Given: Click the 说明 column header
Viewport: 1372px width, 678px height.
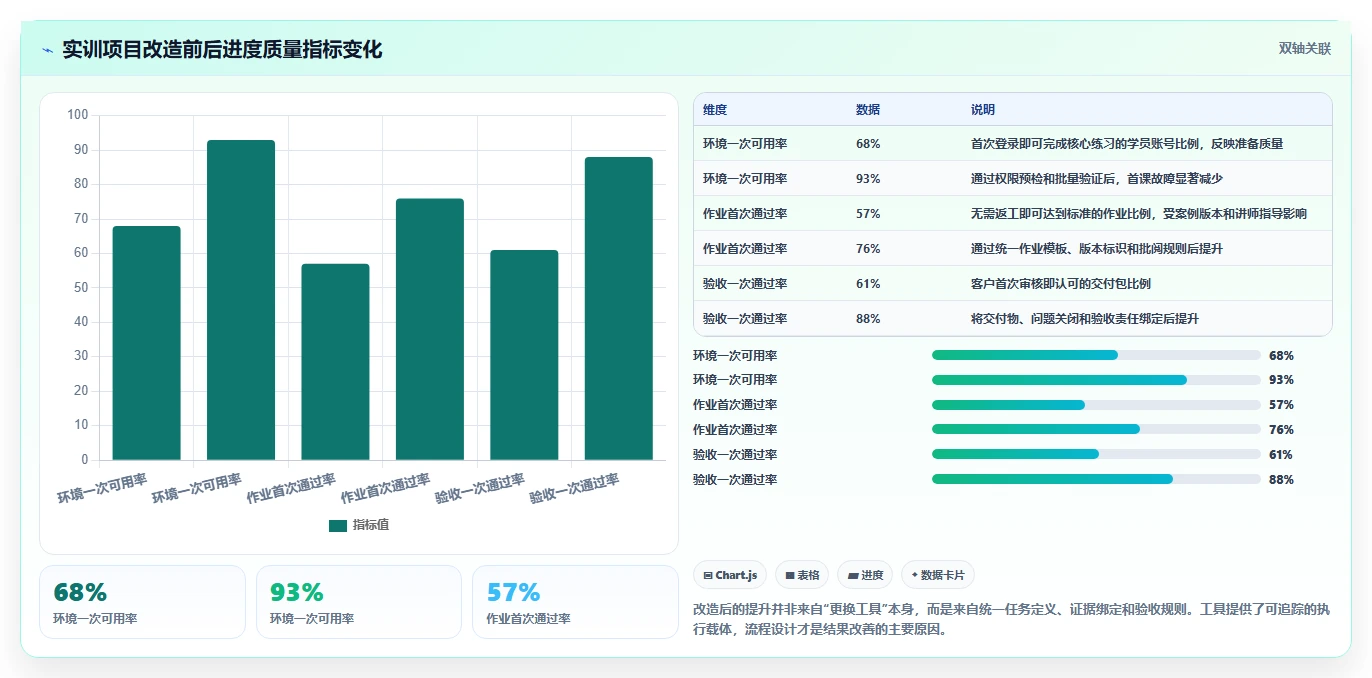Looking at the screenshot, I should [x=983, y=110].
